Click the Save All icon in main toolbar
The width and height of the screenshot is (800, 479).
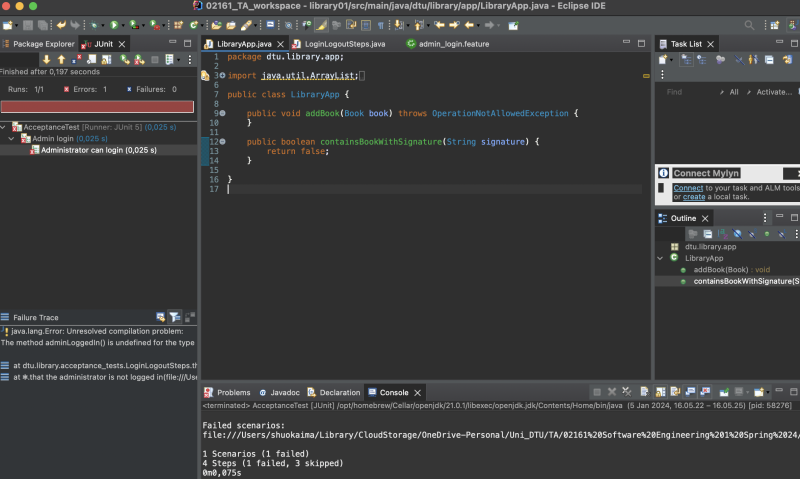coord(43,25)
